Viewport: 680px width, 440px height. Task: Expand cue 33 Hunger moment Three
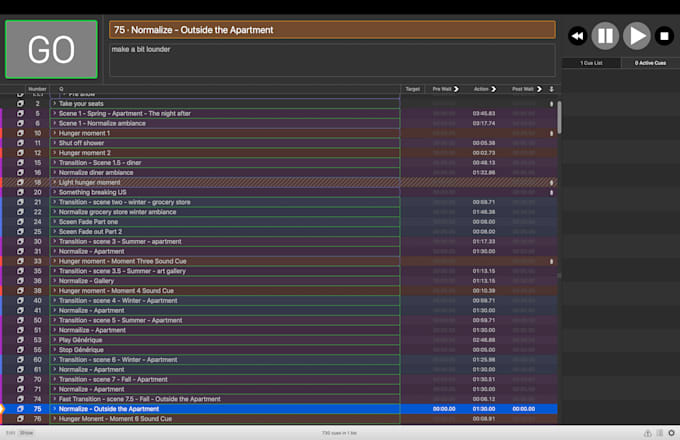click(x=55, y=261)
